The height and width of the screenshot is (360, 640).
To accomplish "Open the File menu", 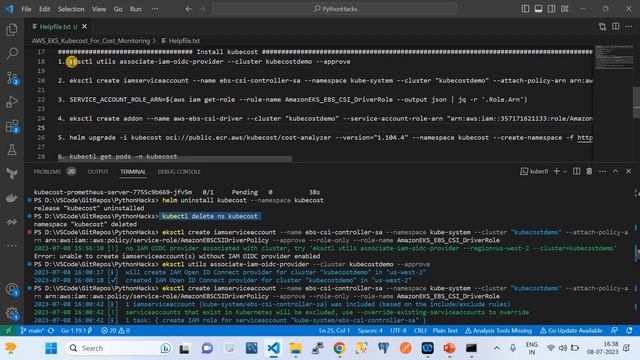I will click(26, 9).
